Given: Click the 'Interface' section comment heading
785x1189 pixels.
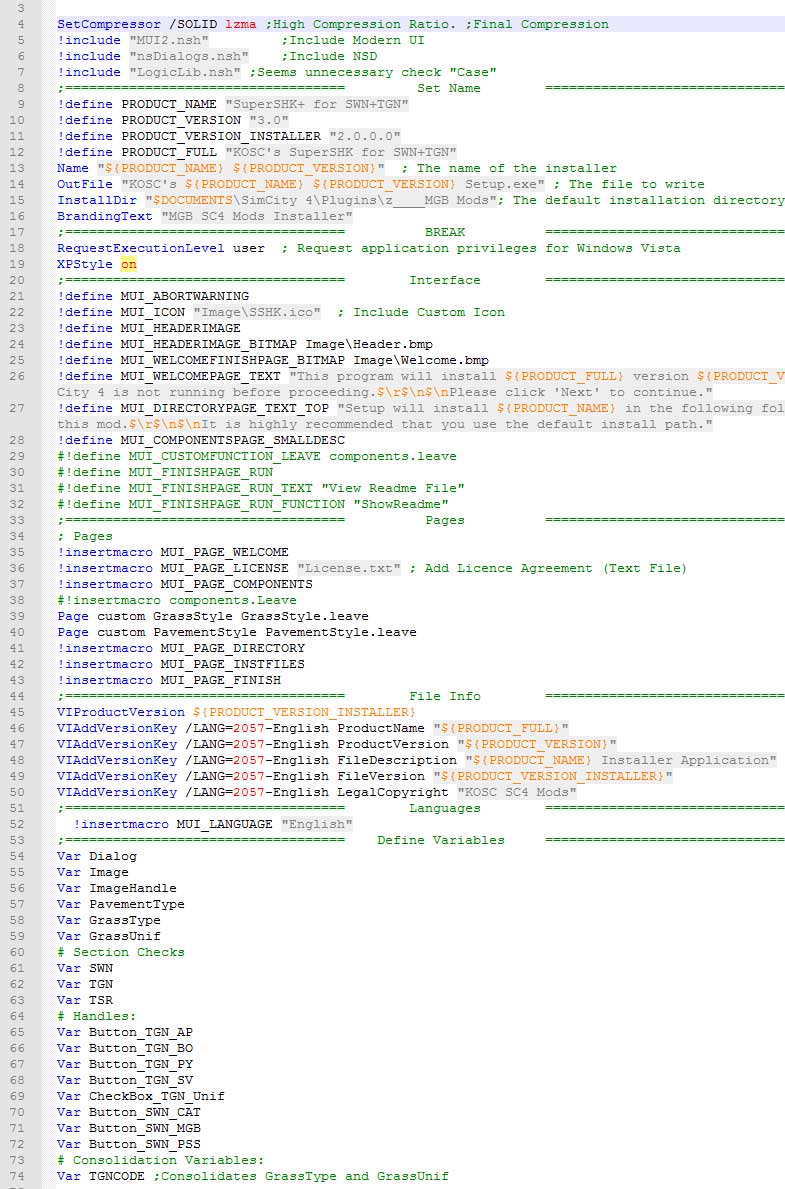Looking at the screenshot, I should (x=444, y=280).
